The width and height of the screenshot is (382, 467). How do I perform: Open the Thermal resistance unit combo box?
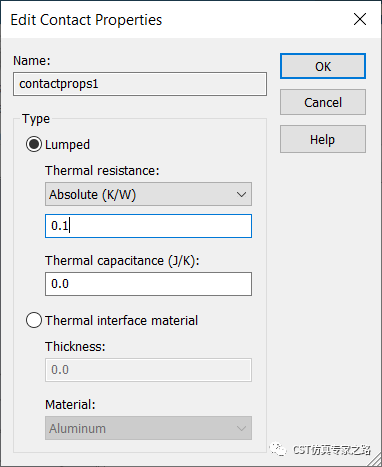pyautogui.click(x=148, y=194)
